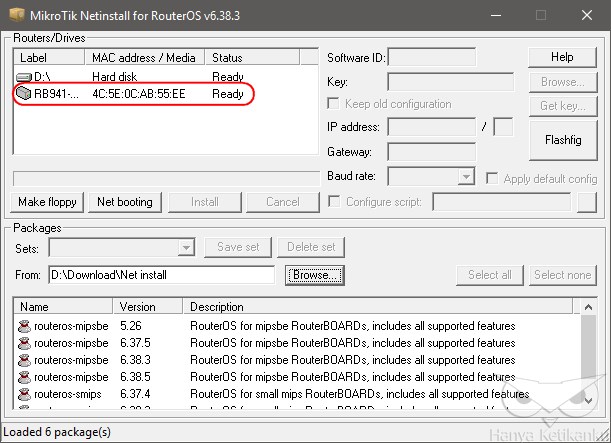Click the Cancel button
611x443 pixels.
pos(283,202)
